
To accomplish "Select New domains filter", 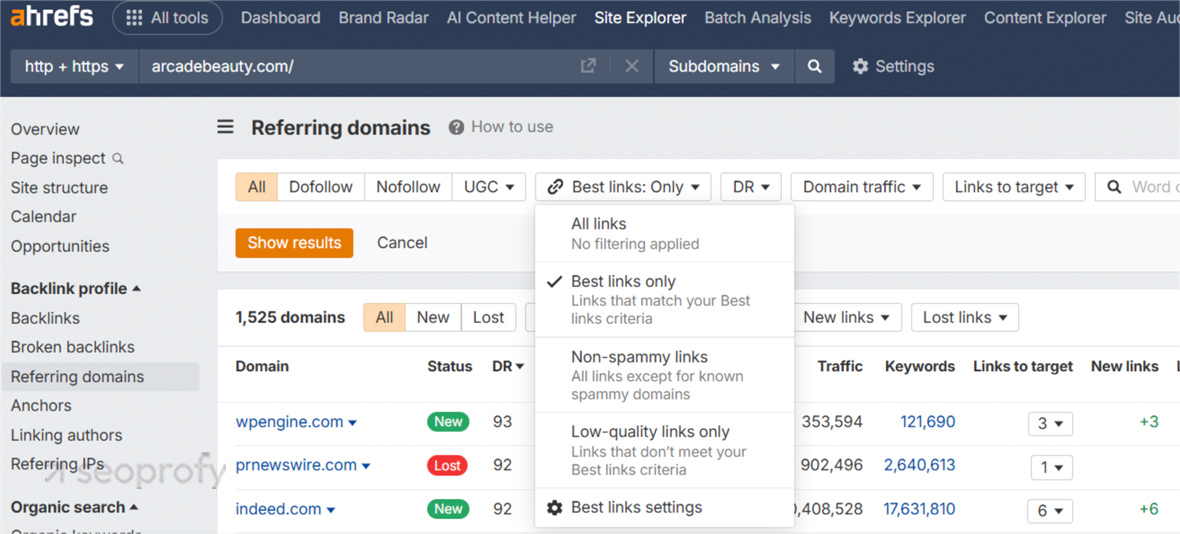I will tap(433, 317).
